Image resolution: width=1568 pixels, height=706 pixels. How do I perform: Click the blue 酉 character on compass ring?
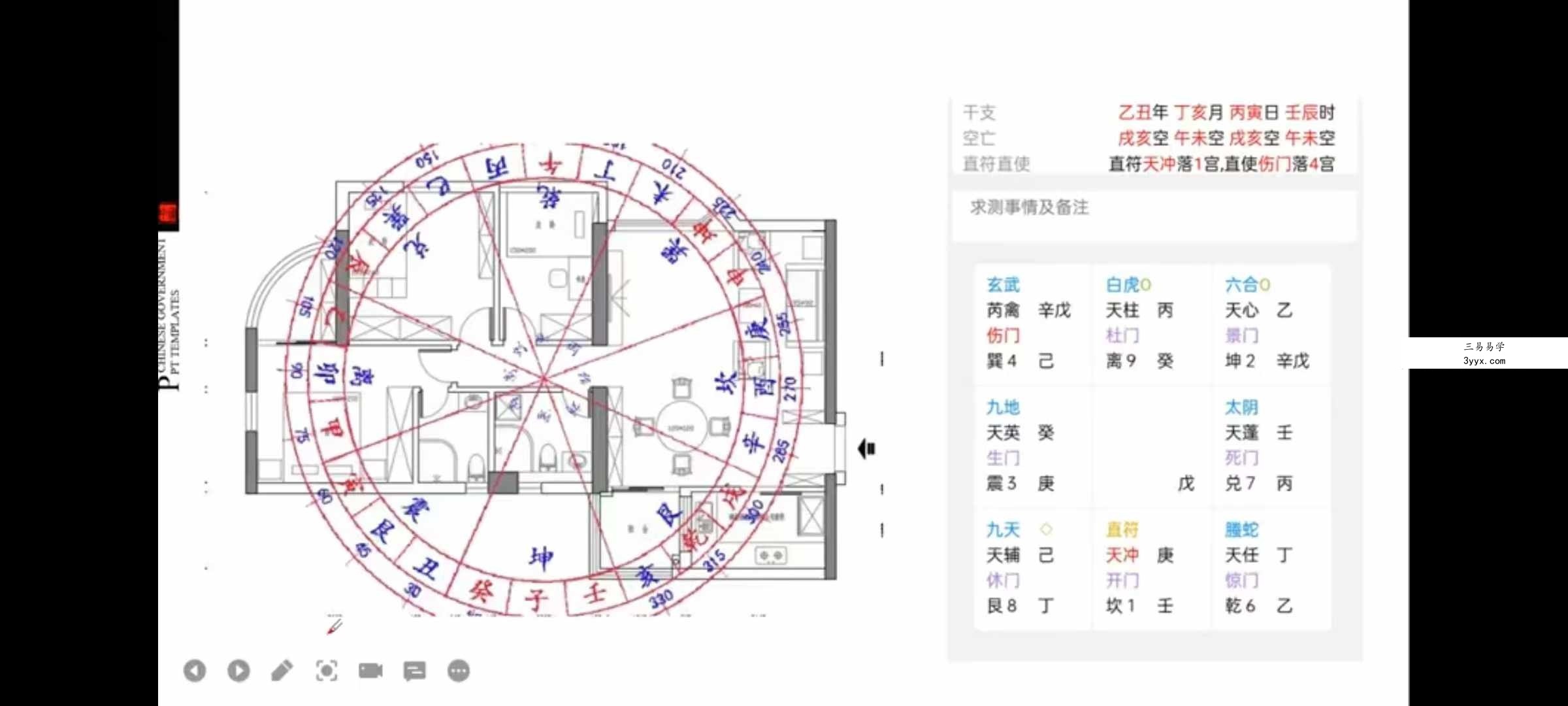coord(765,386)
